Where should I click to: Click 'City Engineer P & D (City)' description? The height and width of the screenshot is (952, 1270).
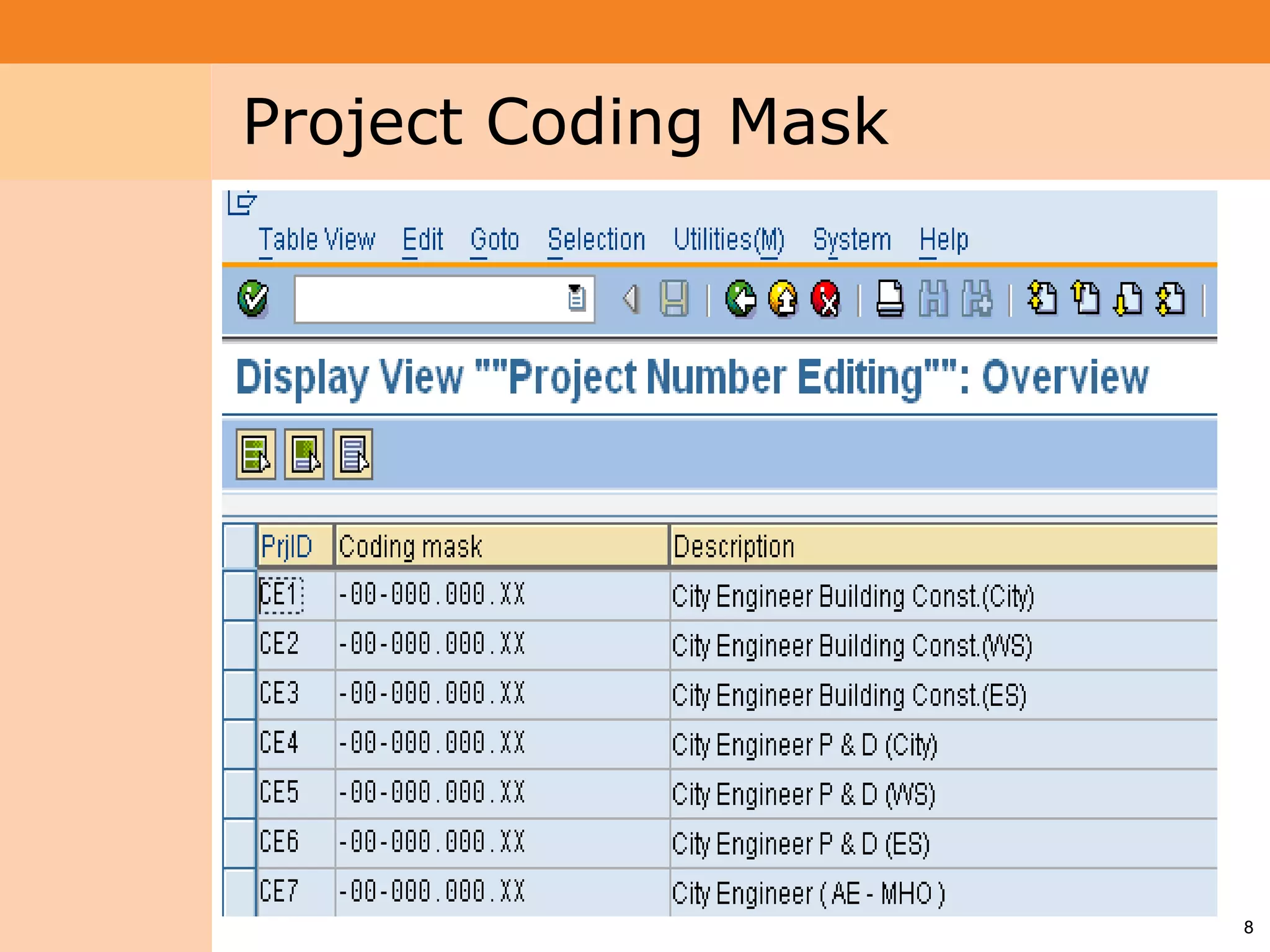tap(804, 746)
